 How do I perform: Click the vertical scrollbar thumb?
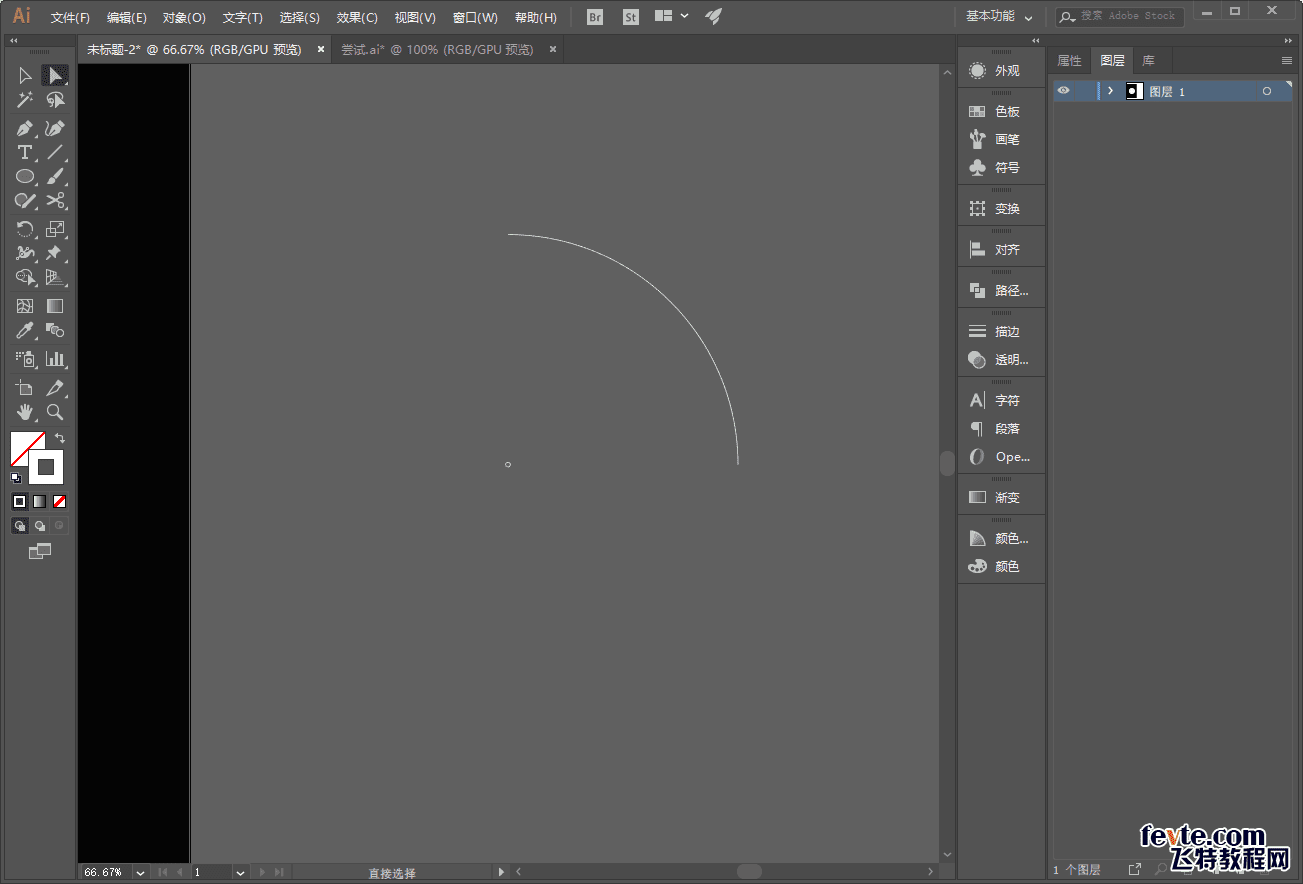[947, 463]
